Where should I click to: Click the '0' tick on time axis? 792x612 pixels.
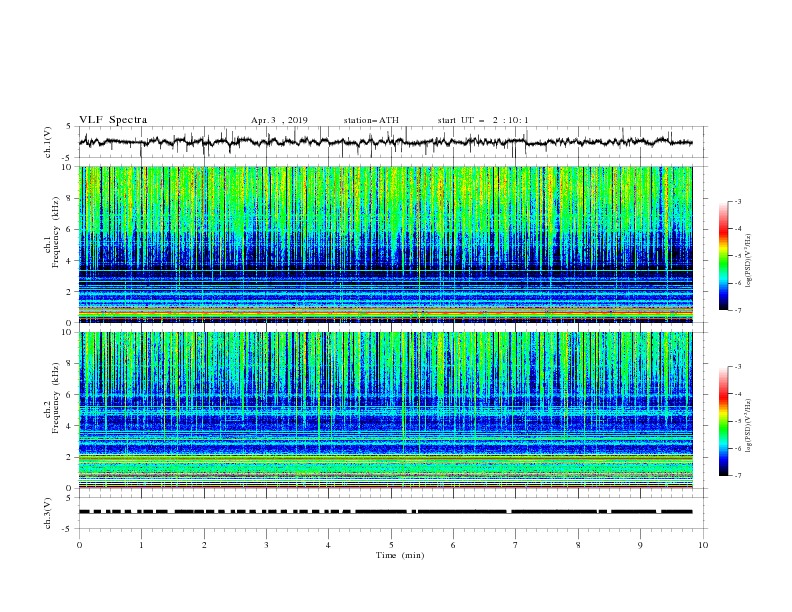[79, 545]
